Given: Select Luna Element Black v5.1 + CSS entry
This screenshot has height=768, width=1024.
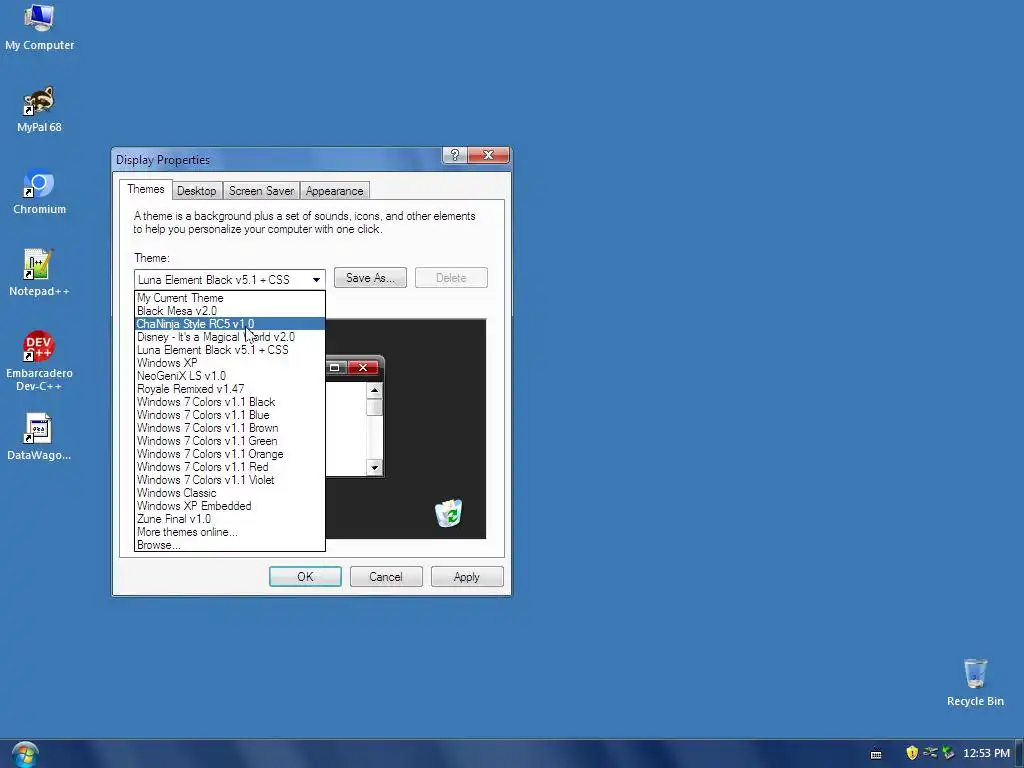Looking at the screenshot, I should pos(230,350).
